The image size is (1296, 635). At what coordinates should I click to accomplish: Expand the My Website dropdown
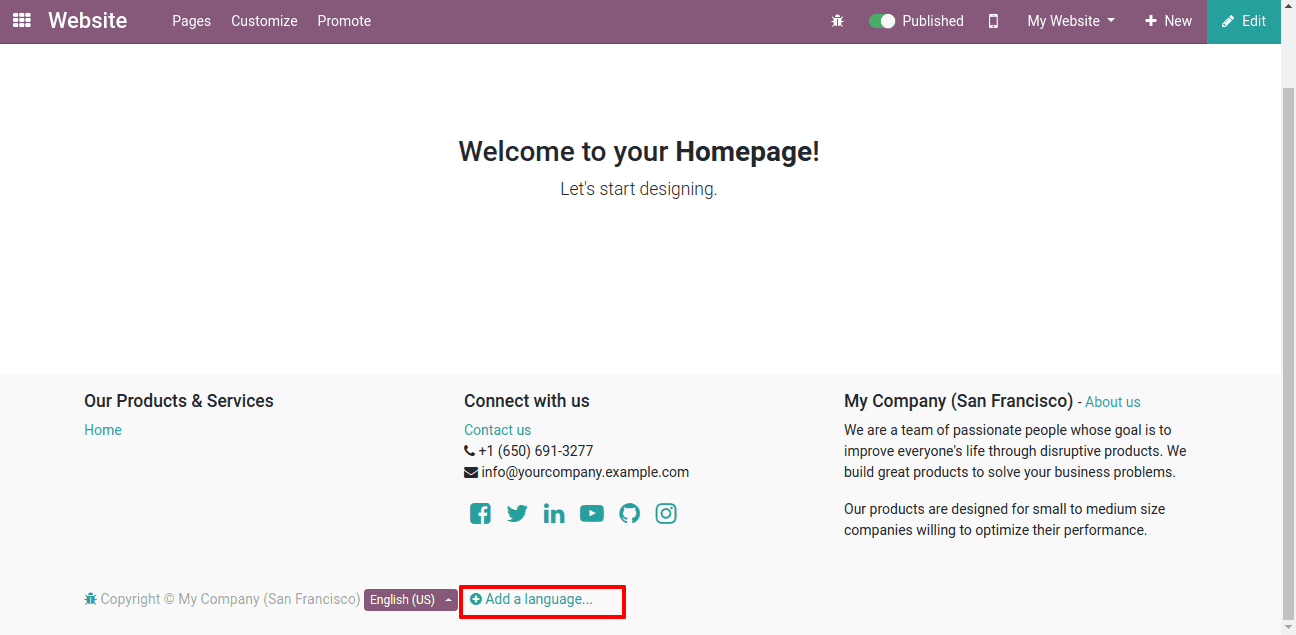[x=1071, y=21]
